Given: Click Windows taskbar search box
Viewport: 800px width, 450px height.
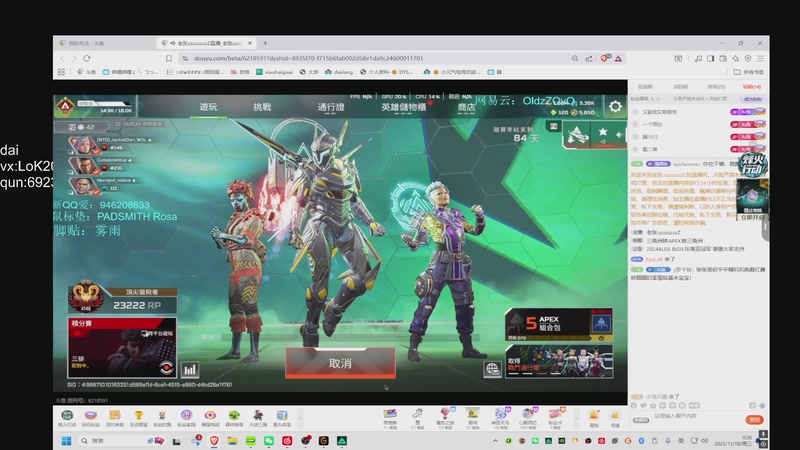Looking at the screenshot, I should click(121, 441).
